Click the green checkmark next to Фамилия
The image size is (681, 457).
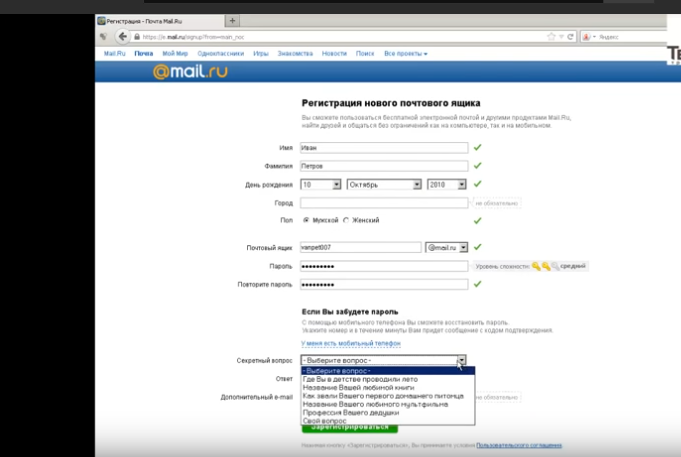pyautogui.click(x=477, y=166)
